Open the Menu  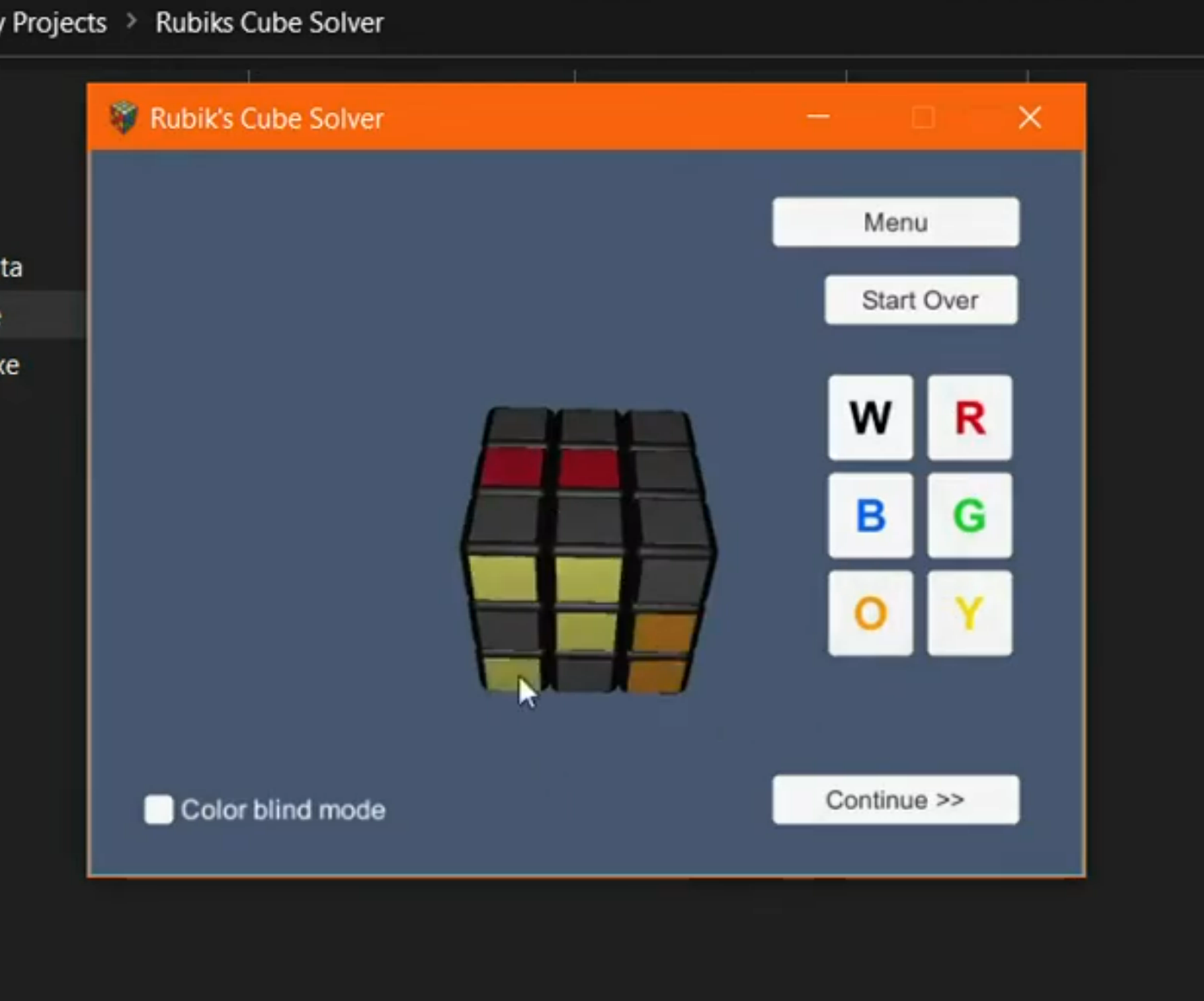pos(895,222)
